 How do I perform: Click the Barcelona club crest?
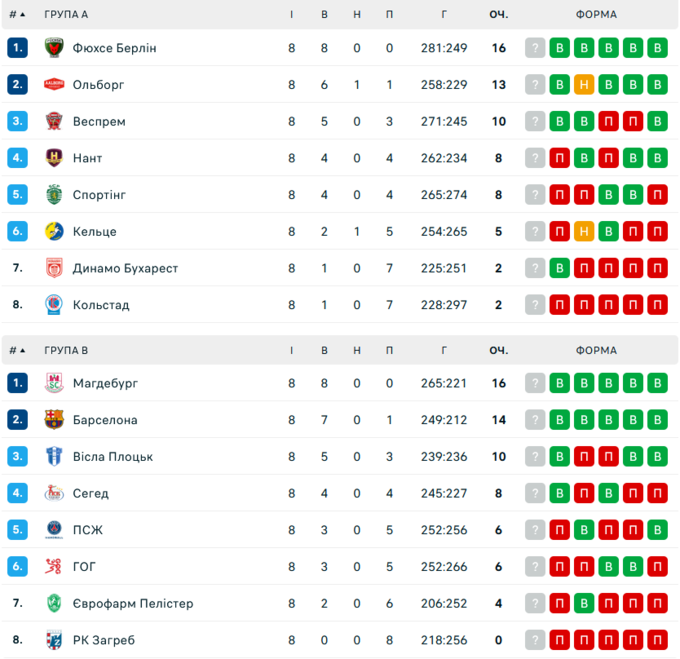54,420
